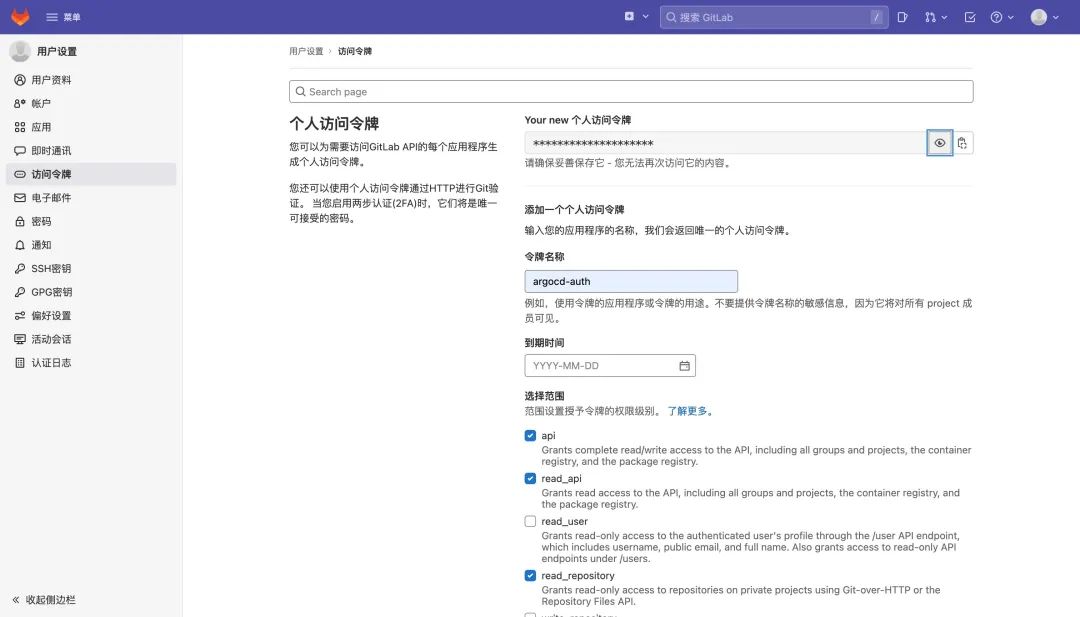1080x617 pixels.
Task: Open the GitLab fox logo home
Action: pyautogui.click(x=20, y=17)
